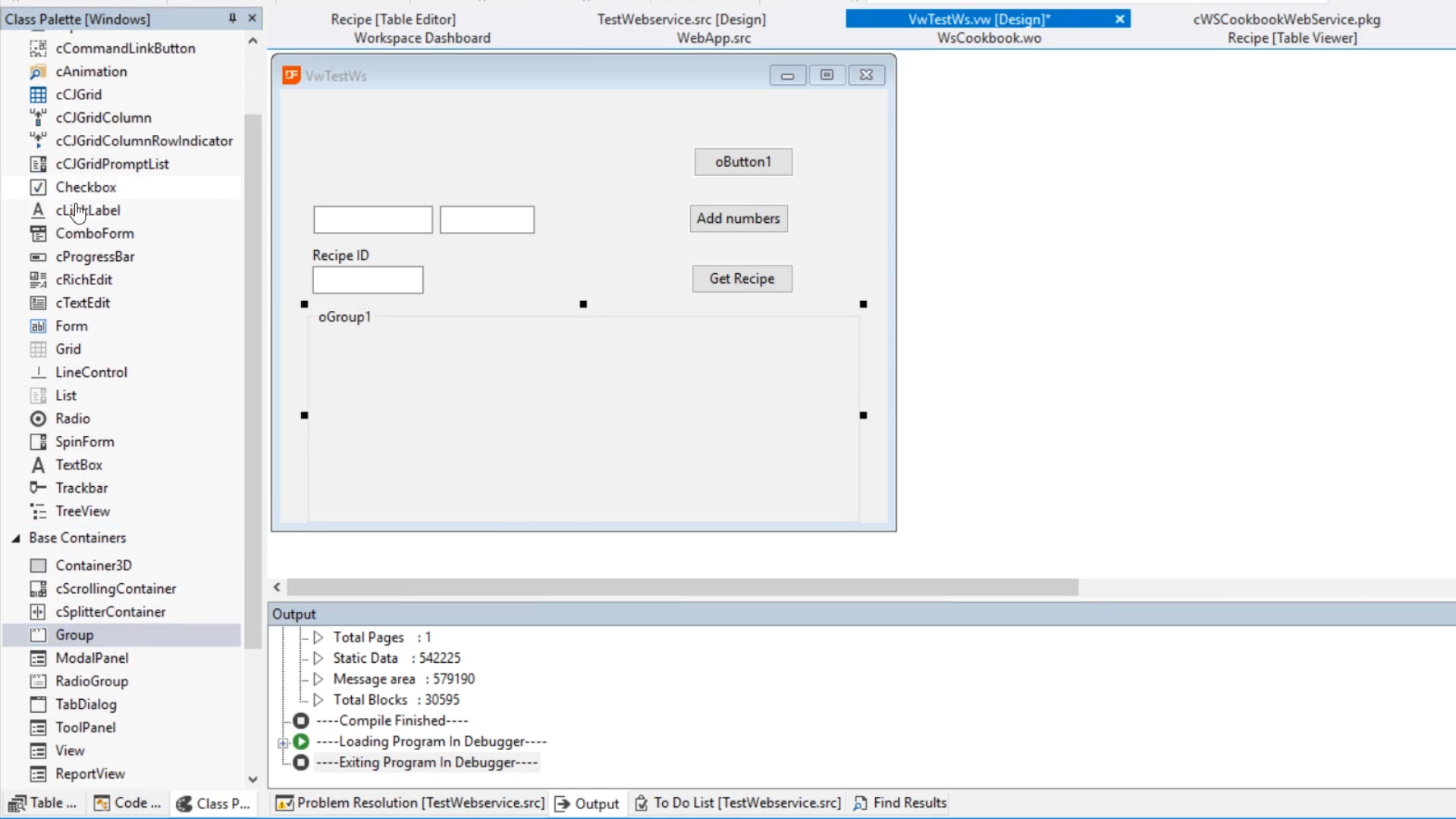Image resolution: width=1456 pixels, height=819 pixels.
Task: Click the horizontal designer scrollbar
Action: (682, 588)
